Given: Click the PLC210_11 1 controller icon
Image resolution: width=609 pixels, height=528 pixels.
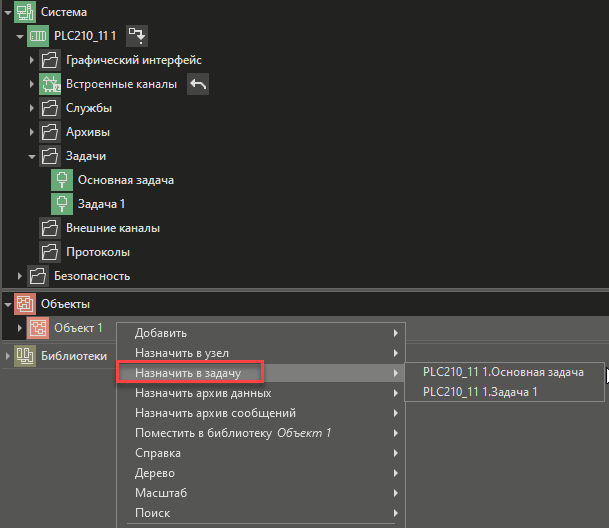Looking at the screenshot, I should 38,36.
